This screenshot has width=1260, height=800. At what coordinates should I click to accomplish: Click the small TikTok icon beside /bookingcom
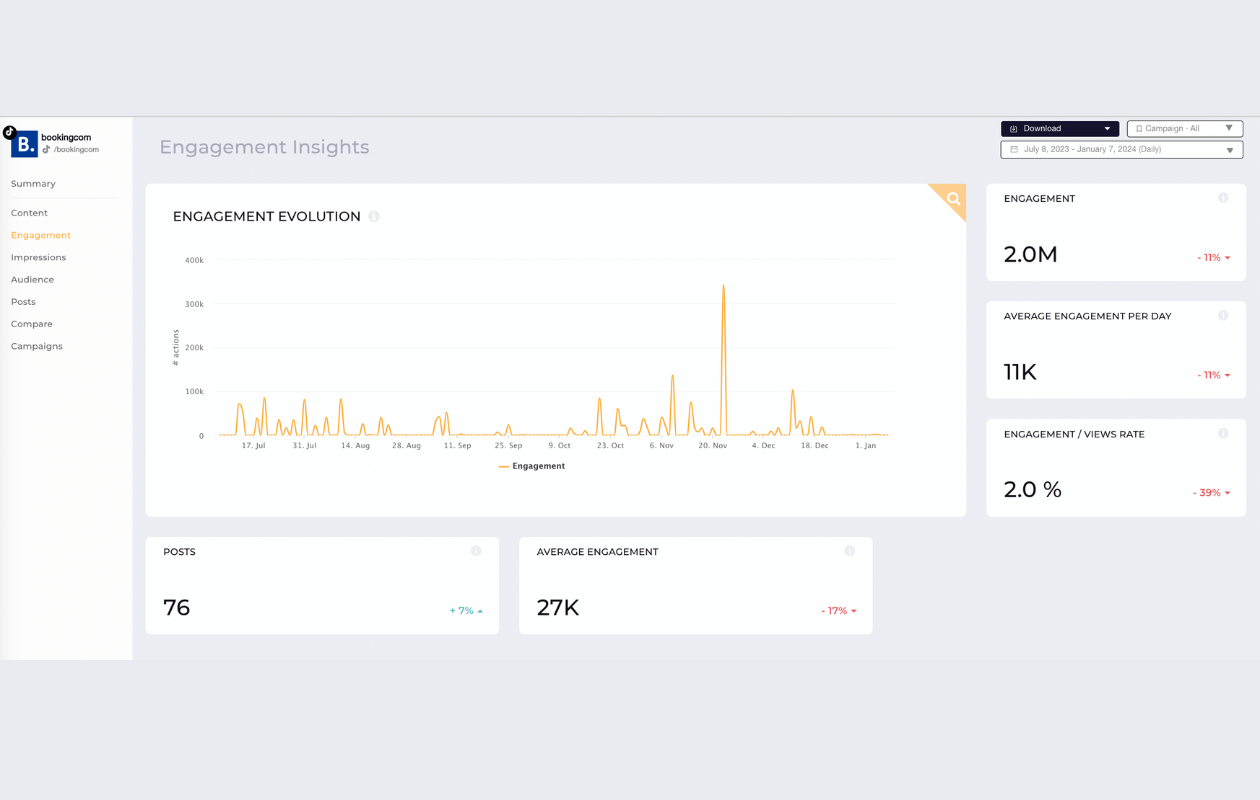tap(46, 149)
